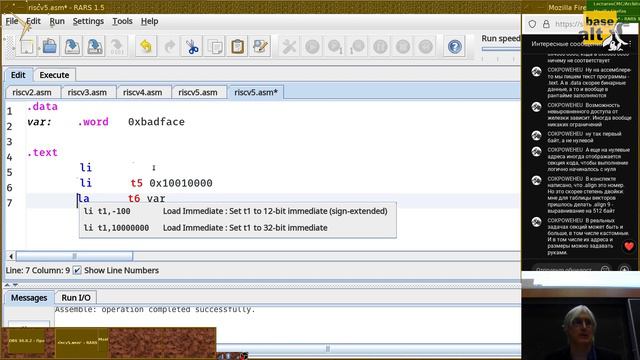This screenshot has width=640, height=360.
Task: Open the riscv4.asm file tab
Action: [x=142, y=92]
